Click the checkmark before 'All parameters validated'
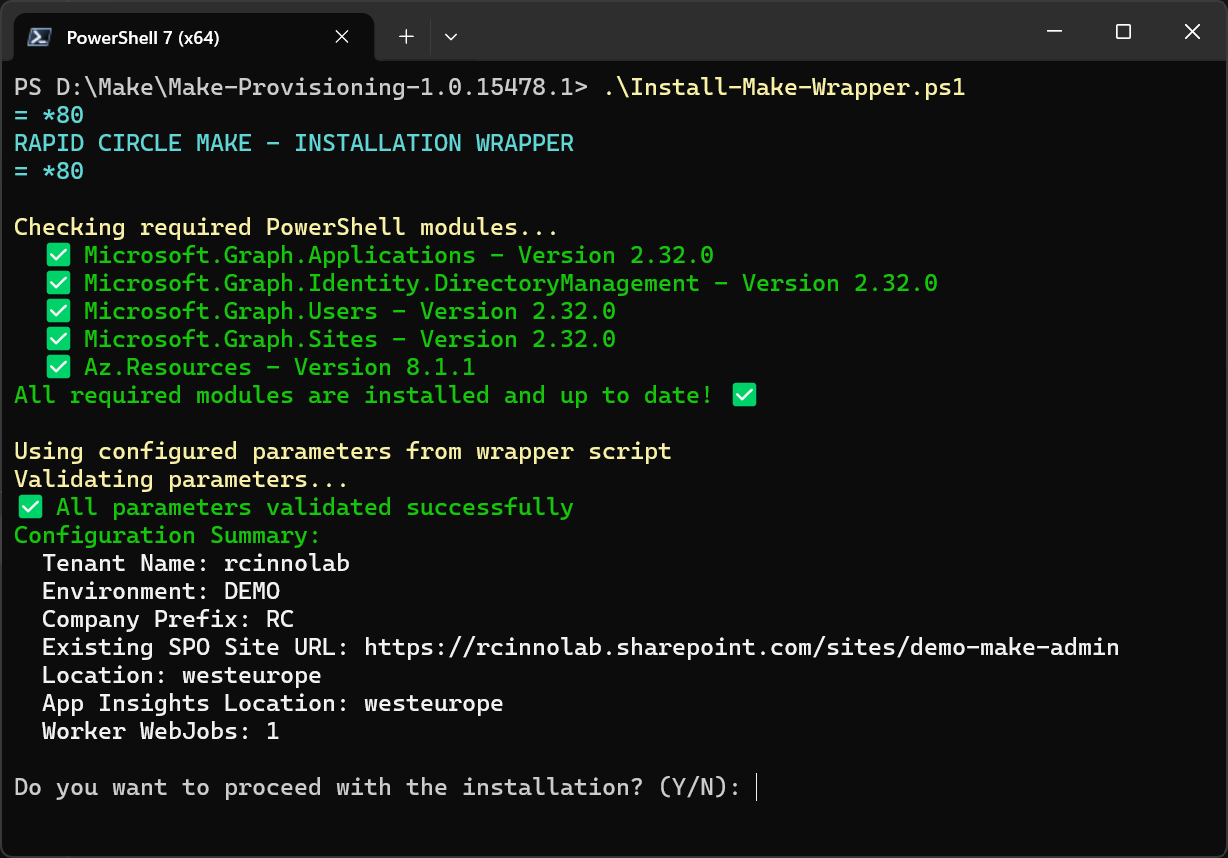This screenshot has height=858, width=1228. [31, 507]
